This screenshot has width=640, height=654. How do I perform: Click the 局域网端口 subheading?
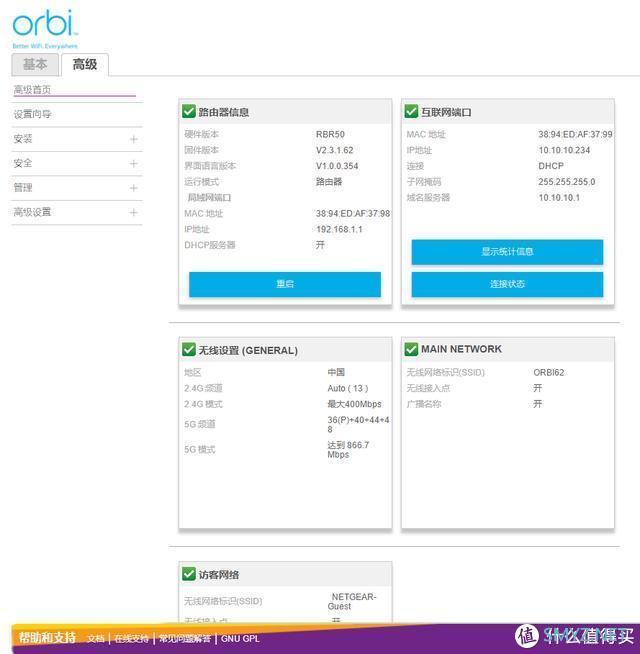point(209,198)
